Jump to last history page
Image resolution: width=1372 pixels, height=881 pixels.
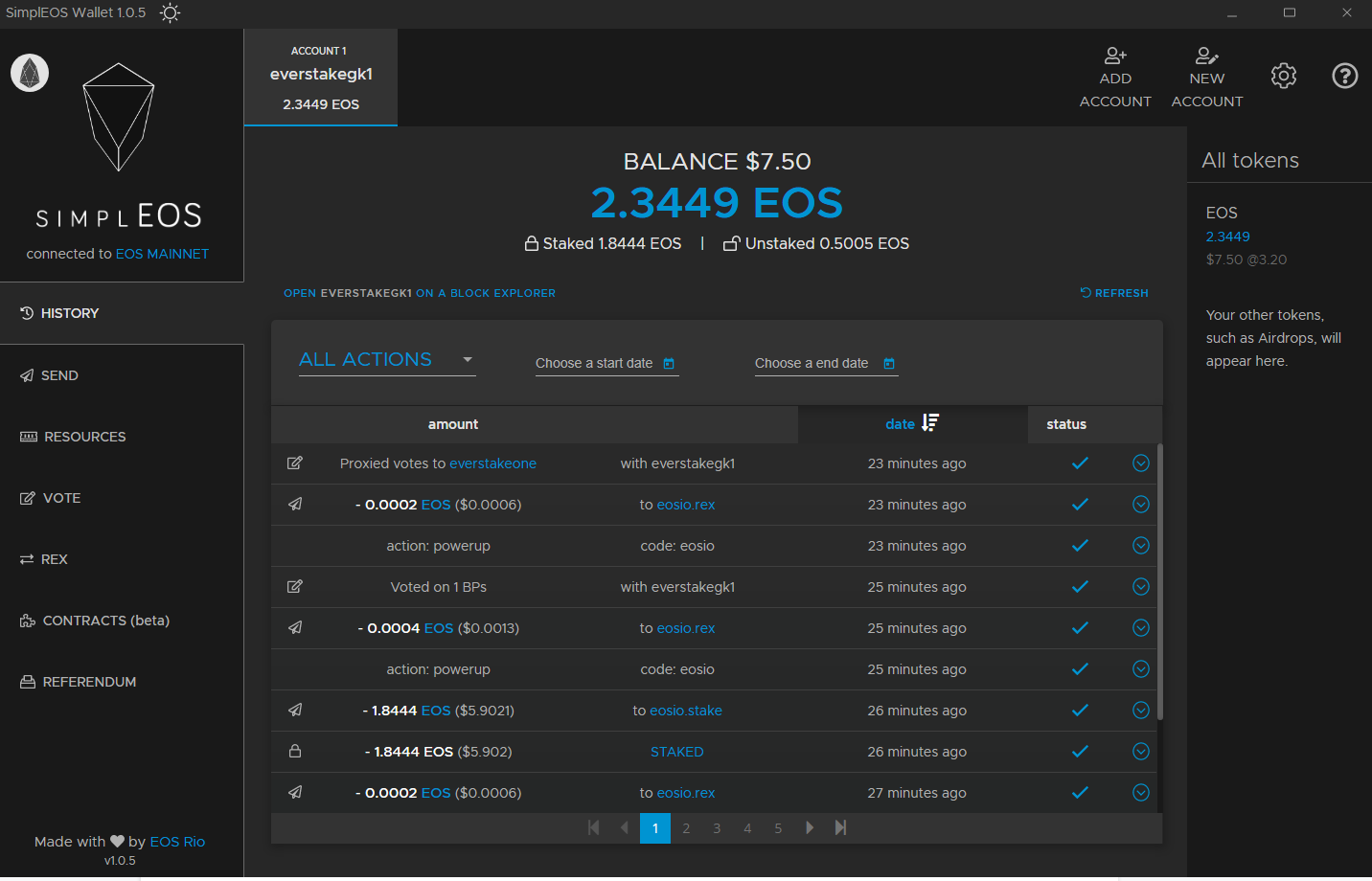coord(840,827)
